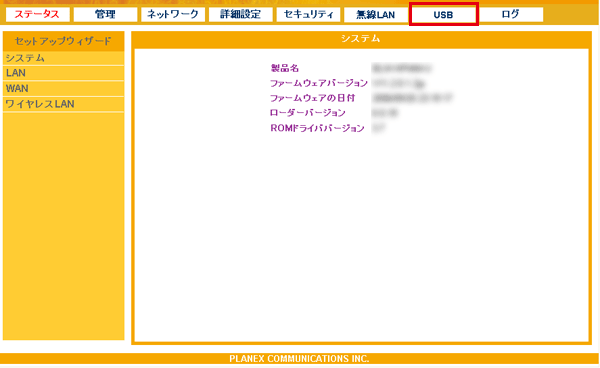Open the ログ tab

coord(511,15)
